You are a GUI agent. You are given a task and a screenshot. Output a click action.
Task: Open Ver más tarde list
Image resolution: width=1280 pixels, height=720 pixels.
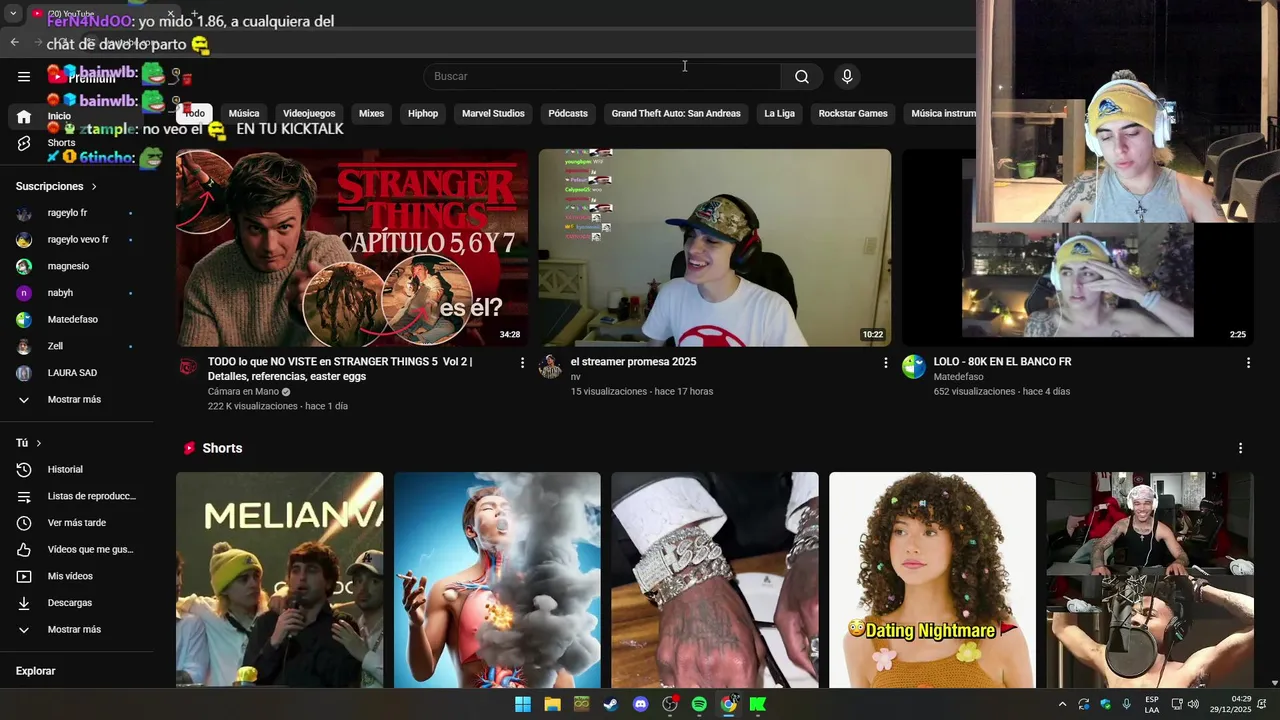[x=77, y=523]
